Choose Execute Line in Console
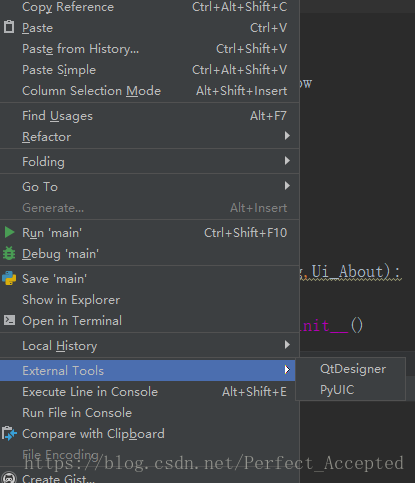The height and width of the screenshot is (483, 415). click(x=149, y=392)
